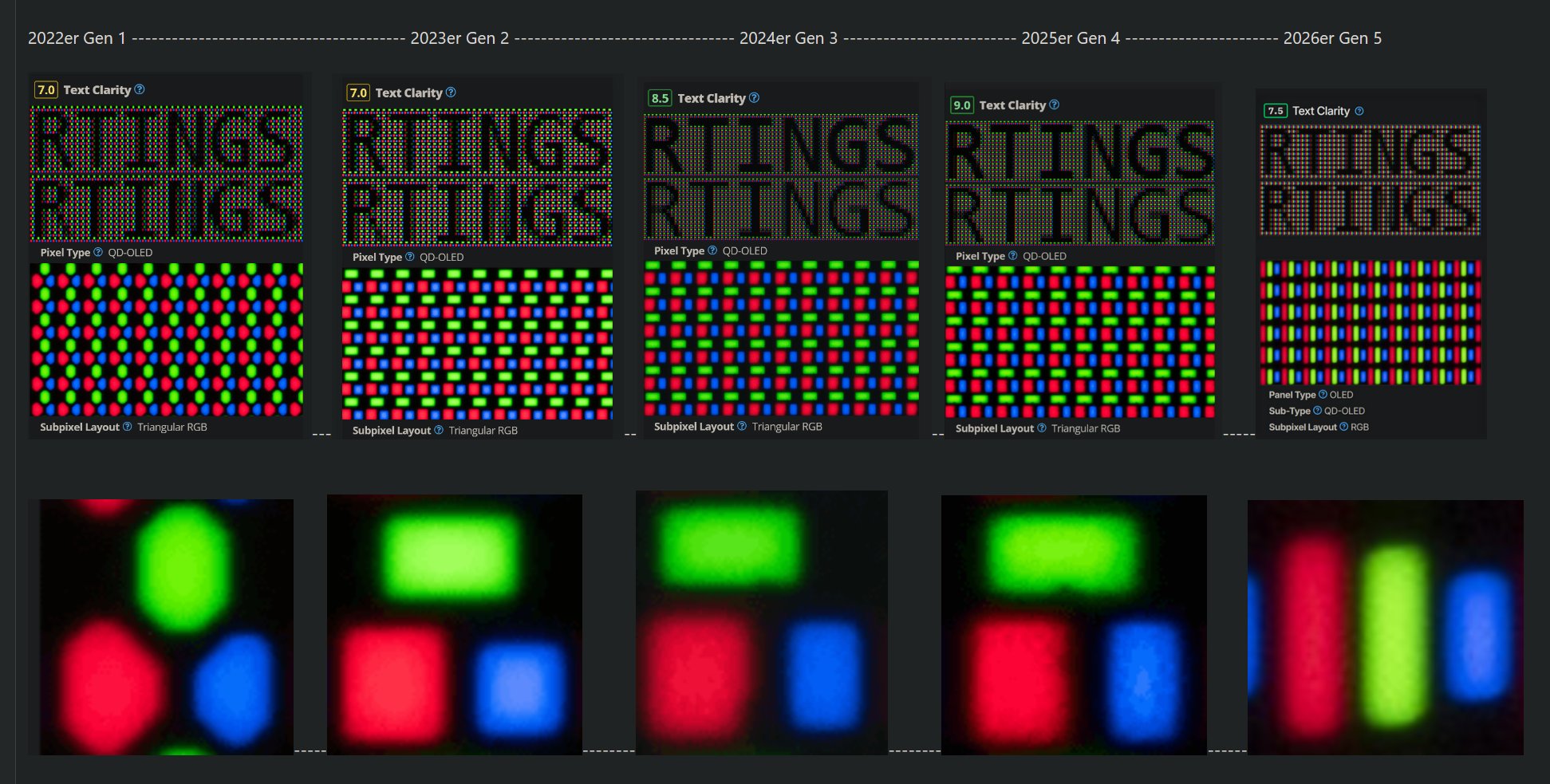Open RTINGS text clarity photo under Gen 1
This screenshot has height=784, width=1550.
pyautogui.click(x=167, y=174)
